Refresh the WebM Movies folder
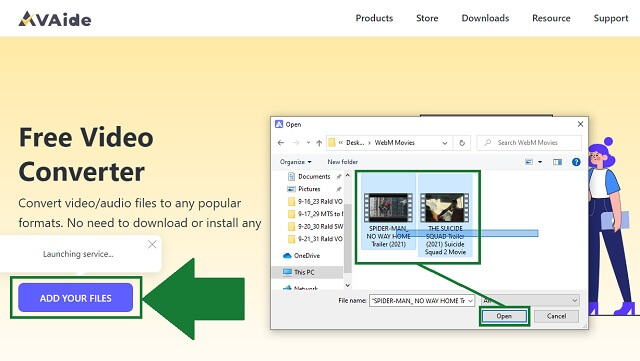This screenshot has height=361, width=640. coord(462,143)
